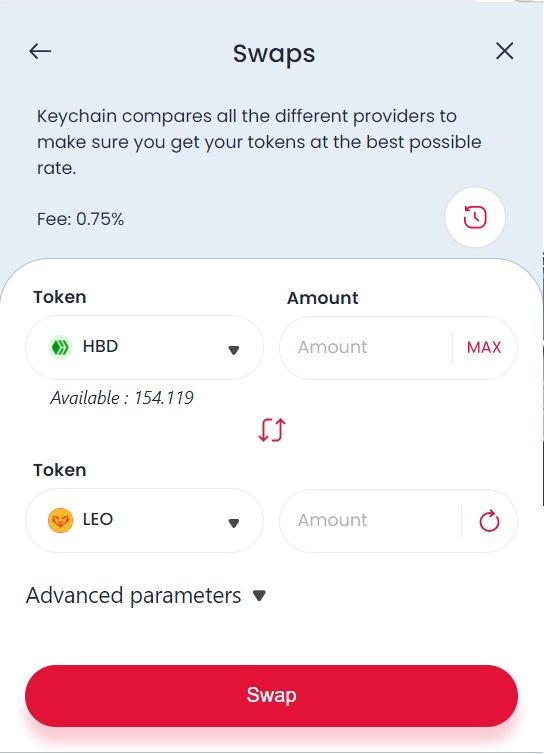Select the LEO token selector box
Viewport: 544px width, 754px height.
pos(144,520)
